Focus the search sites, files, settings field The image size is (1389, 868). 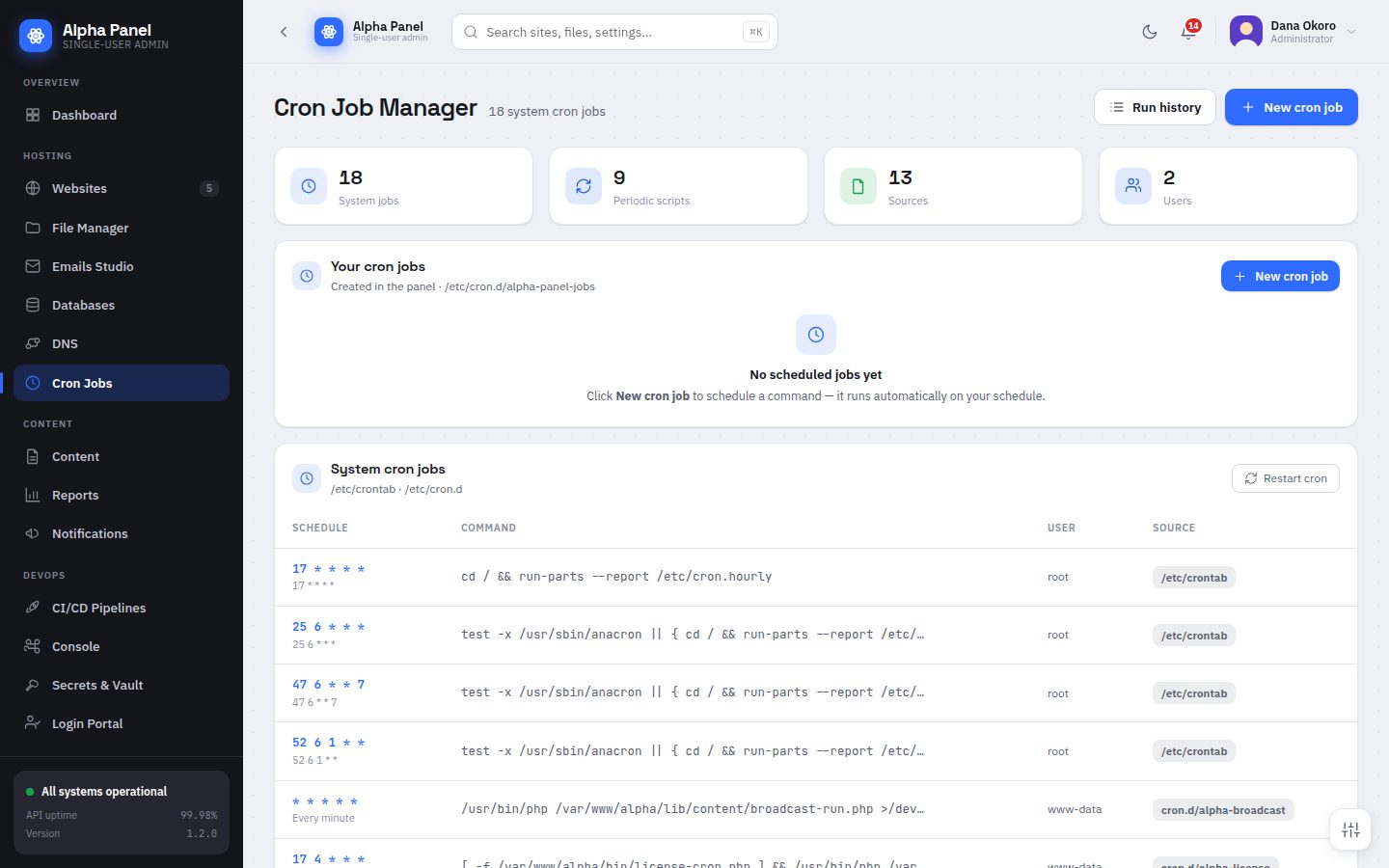tap(614, 32)
